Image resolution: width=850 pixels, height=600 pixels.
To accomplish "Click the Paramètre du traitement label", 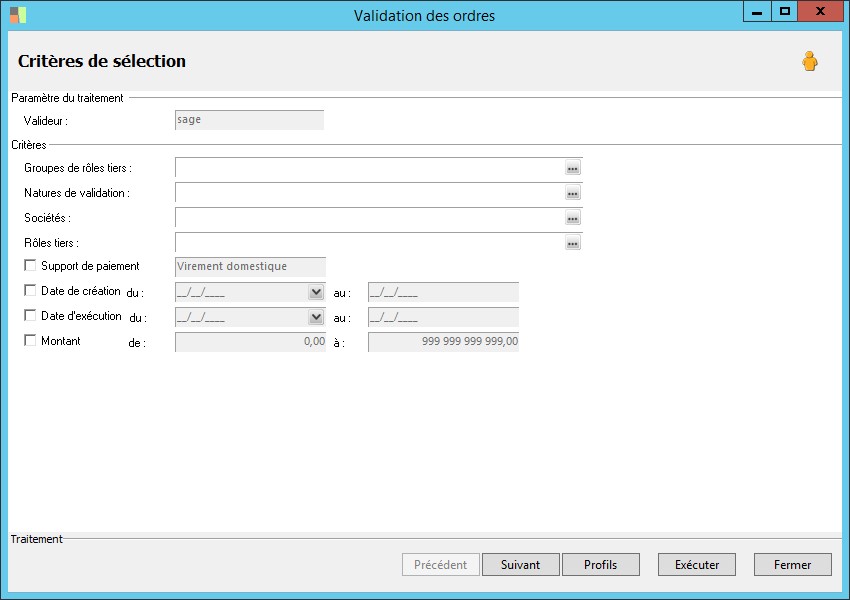I will [67, 98].
